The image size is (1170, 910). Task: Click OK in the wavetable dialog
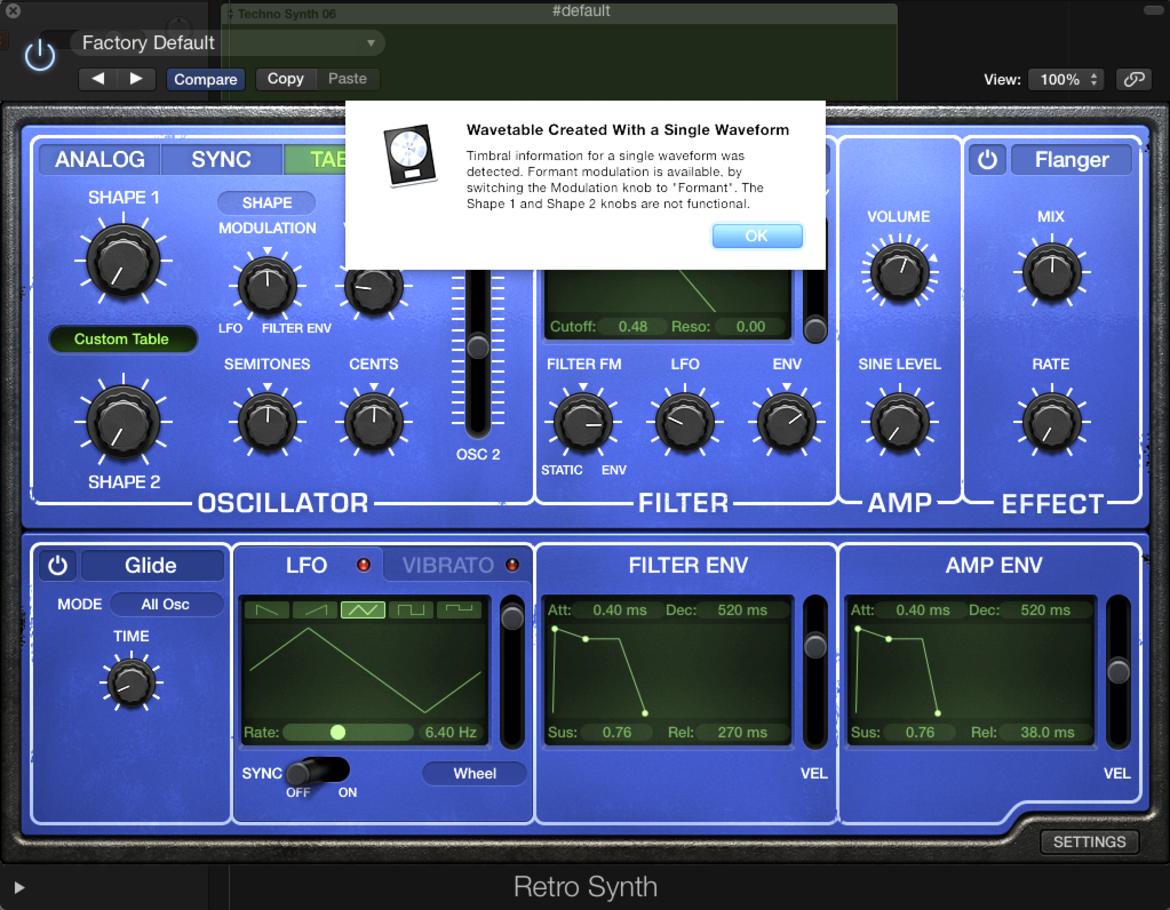[x=757, y=236]
